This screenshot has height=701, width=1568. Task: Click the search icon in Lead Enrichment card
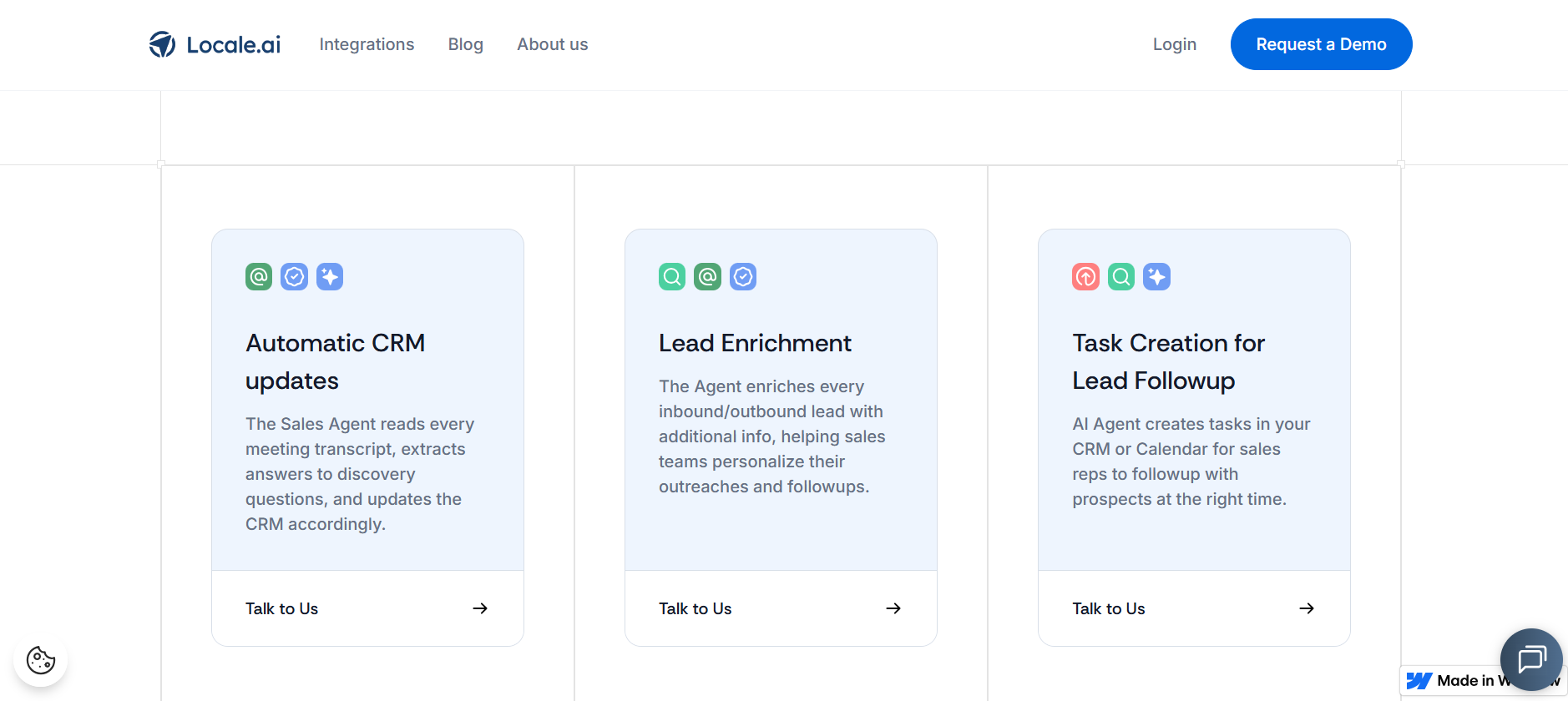click(672, 276)
